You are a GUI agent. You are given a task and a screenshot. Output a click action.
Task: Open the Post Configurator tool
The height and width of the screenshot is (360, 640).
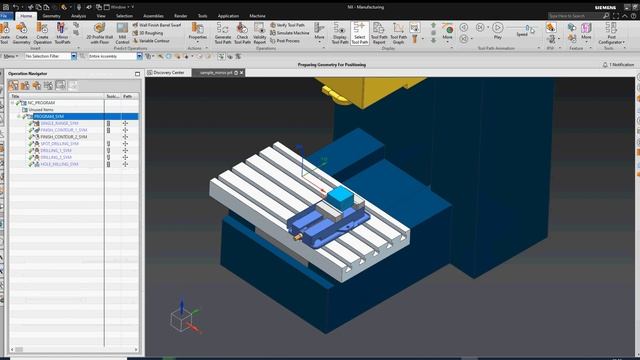611,33
